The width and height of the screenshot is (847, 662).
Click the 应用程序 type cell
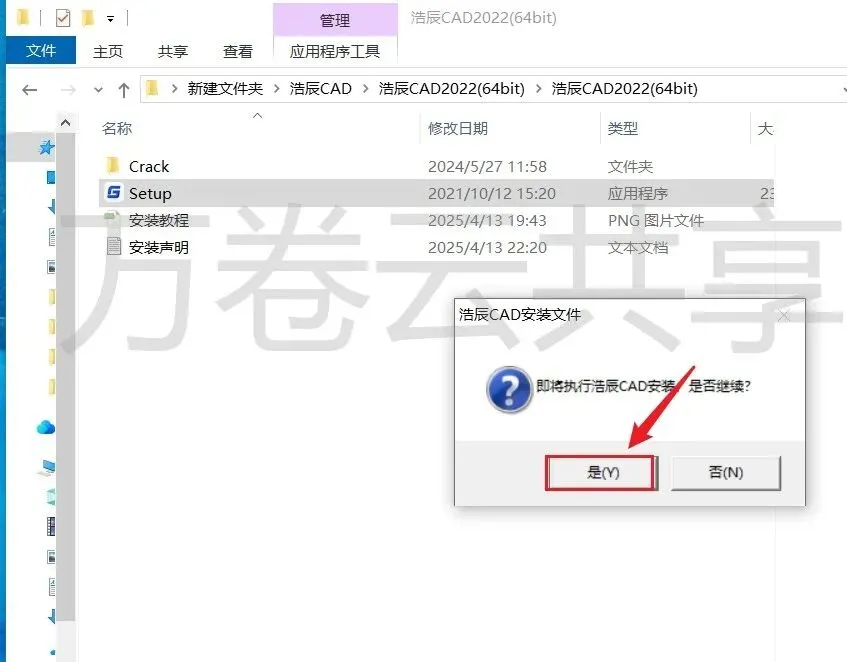point(637,194)
